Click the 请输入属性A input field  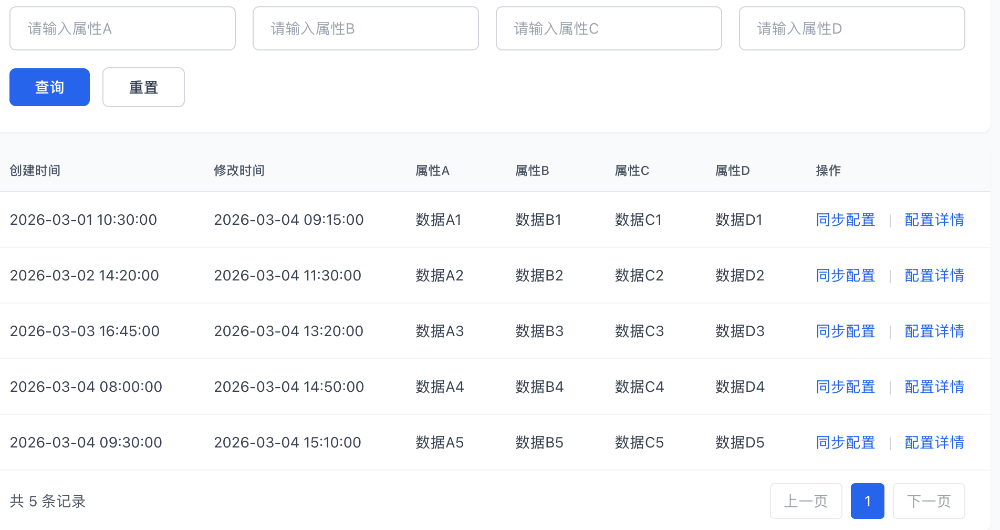[122, 28]
